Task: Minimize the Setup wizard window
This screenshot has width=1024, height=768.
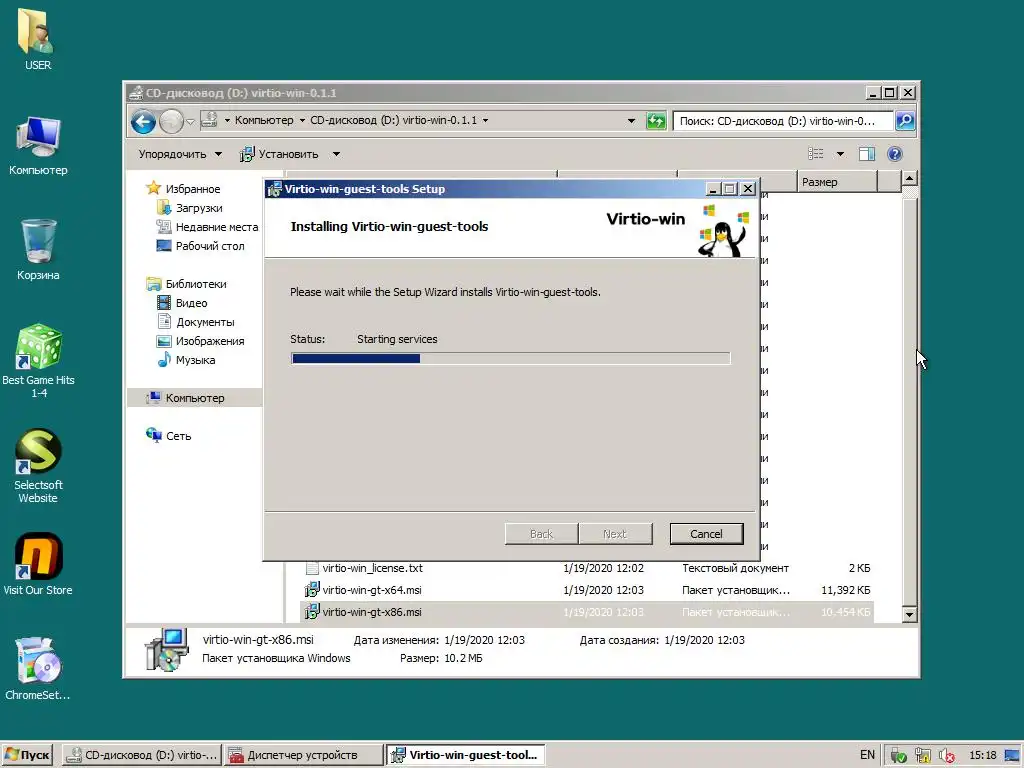Action: tap(713, 189)
